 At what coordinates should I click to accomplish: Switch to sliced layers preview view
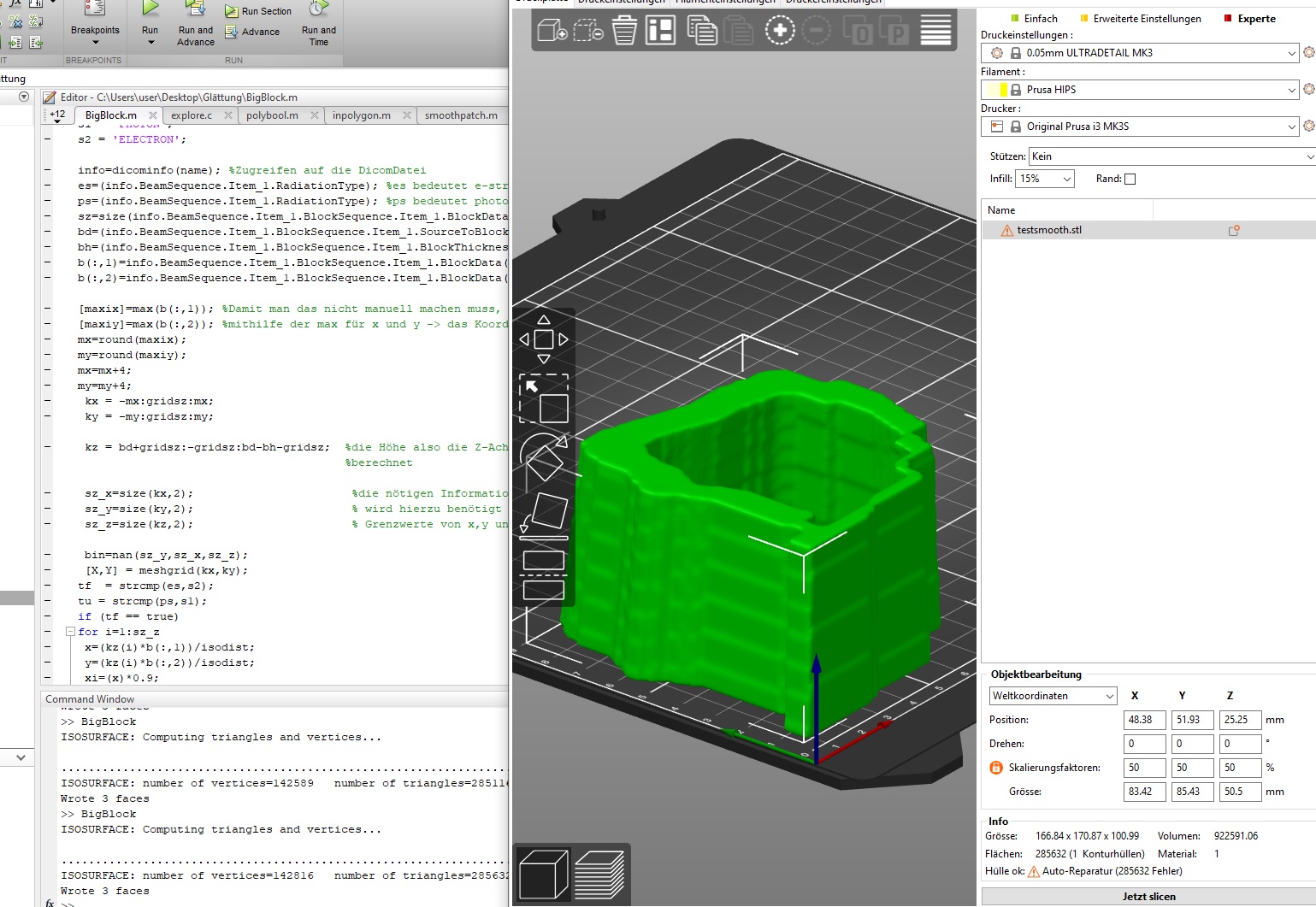(599, 875)
